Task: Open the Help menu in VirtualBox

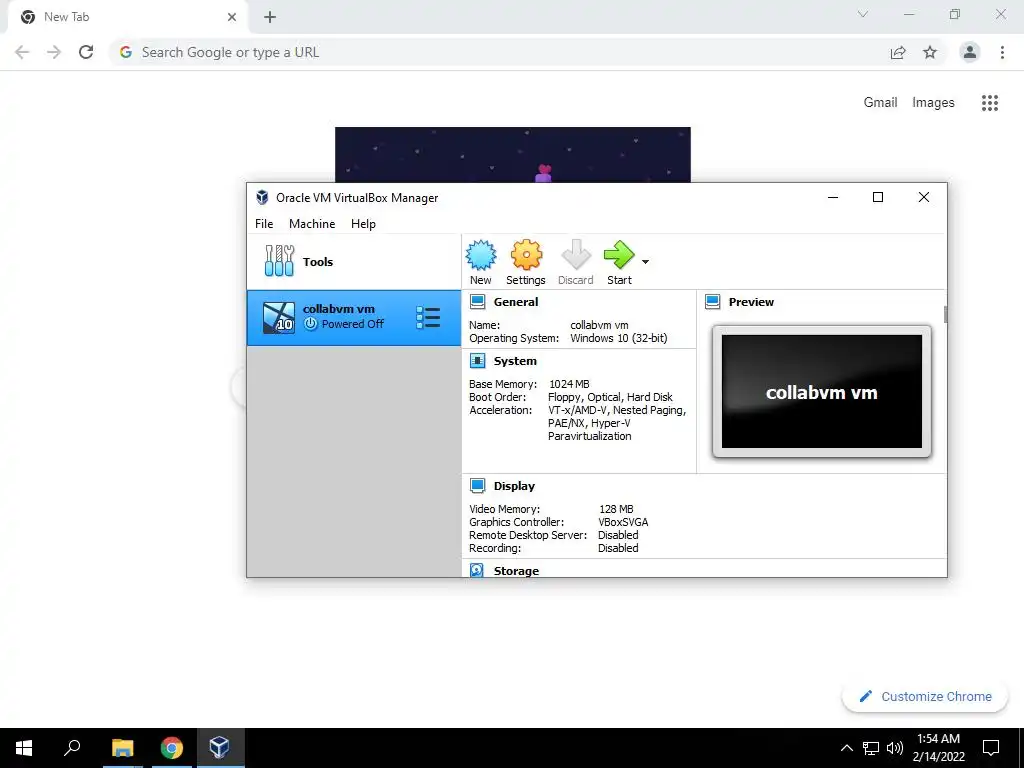Action: pos(363,224)
